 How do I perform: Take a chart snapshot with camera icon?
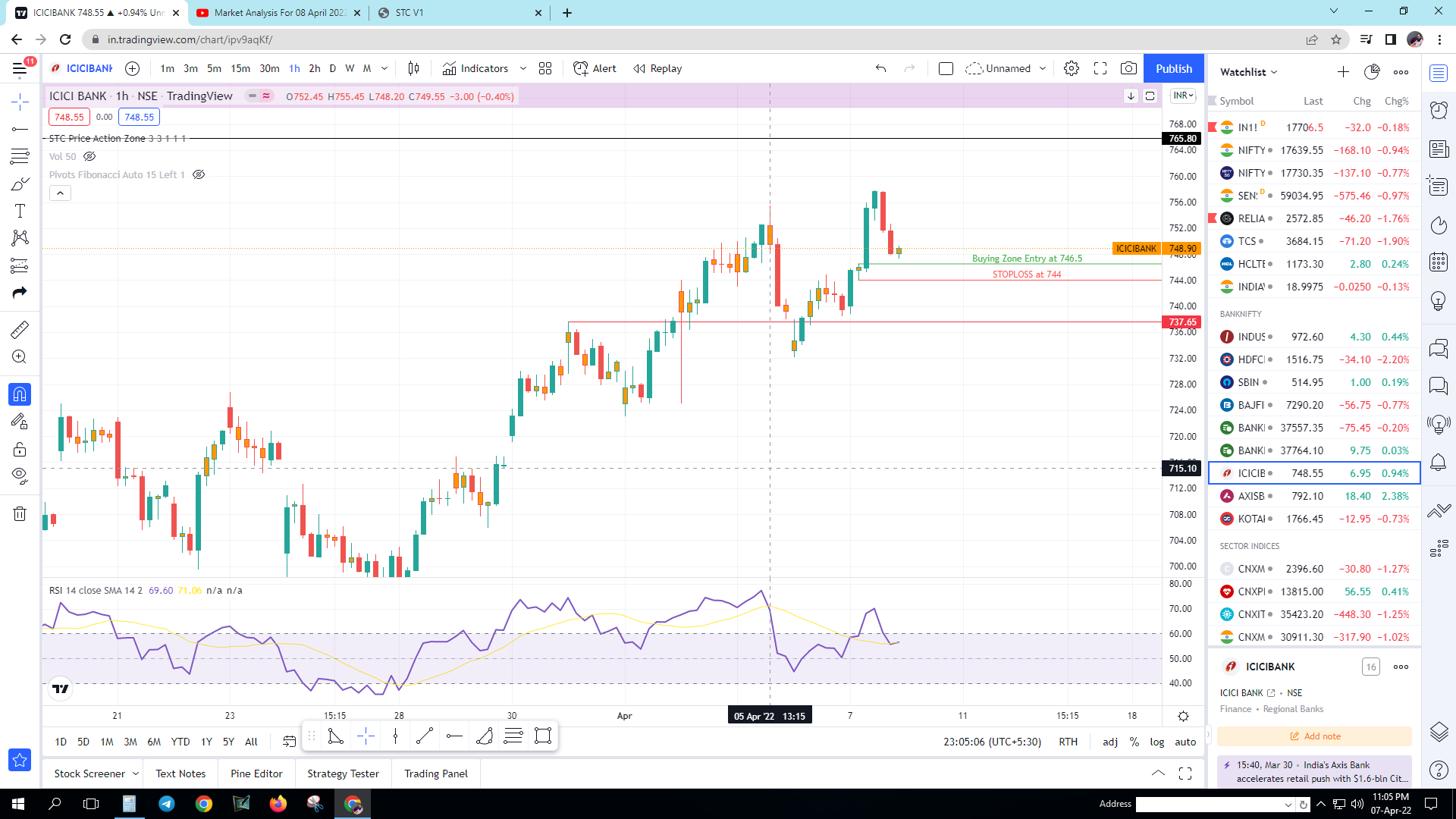1128,68
